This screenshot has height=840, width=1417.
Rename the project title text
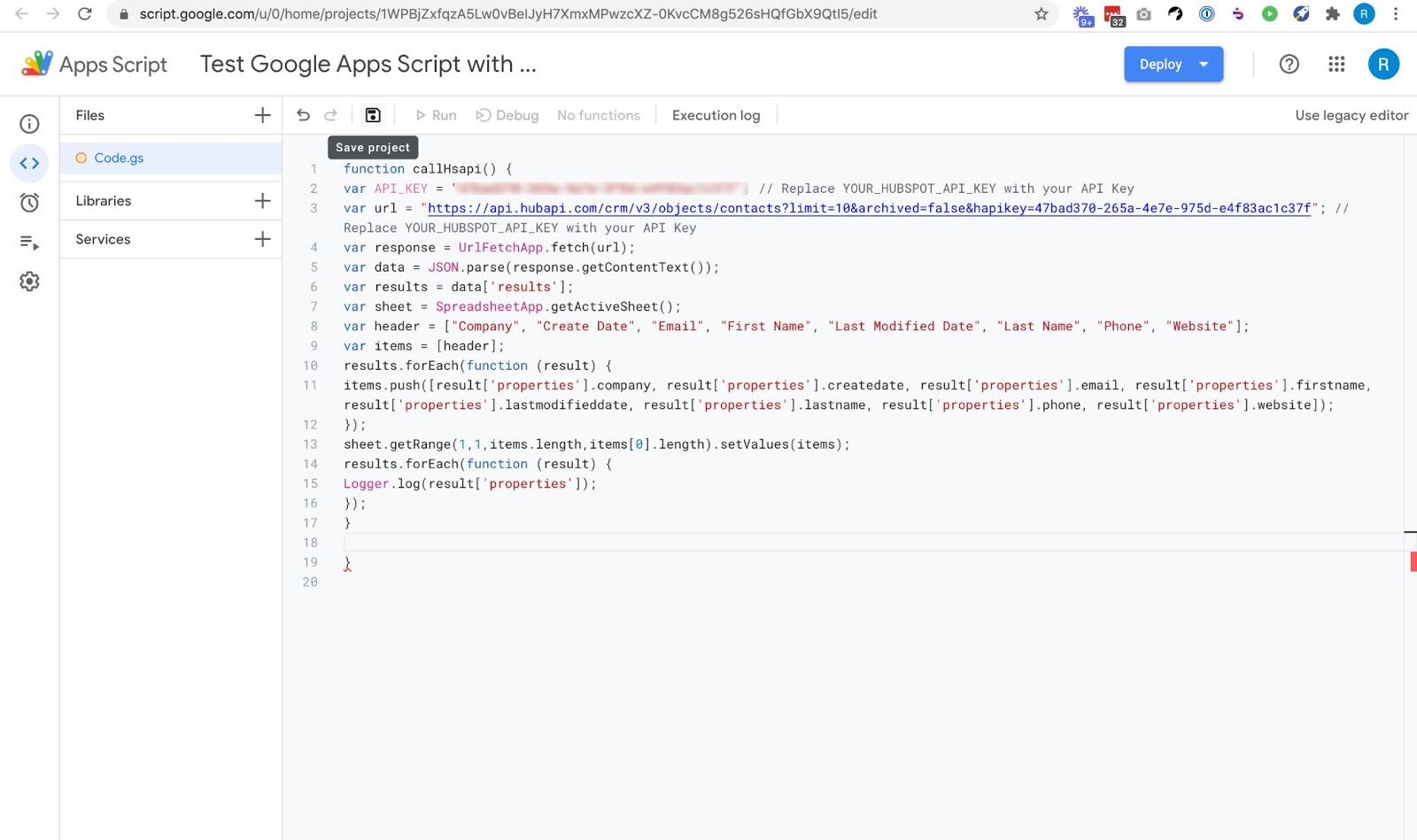coord(368,64)
